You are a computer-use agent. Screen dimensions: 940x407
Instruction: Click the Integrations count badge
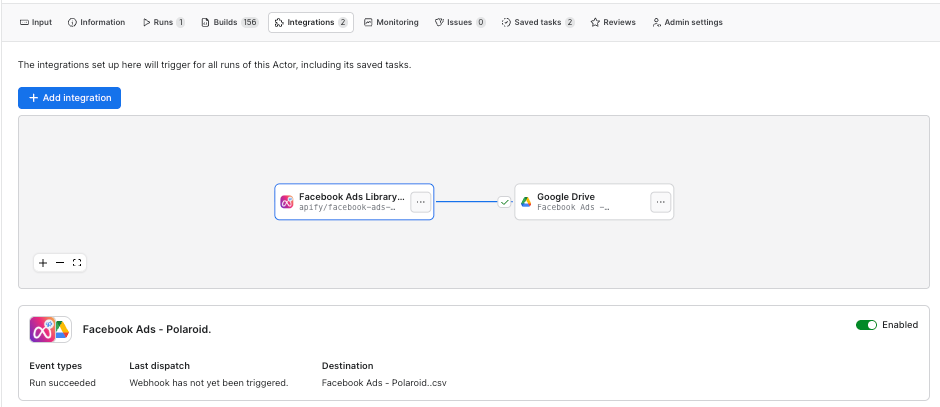point(342,22)
